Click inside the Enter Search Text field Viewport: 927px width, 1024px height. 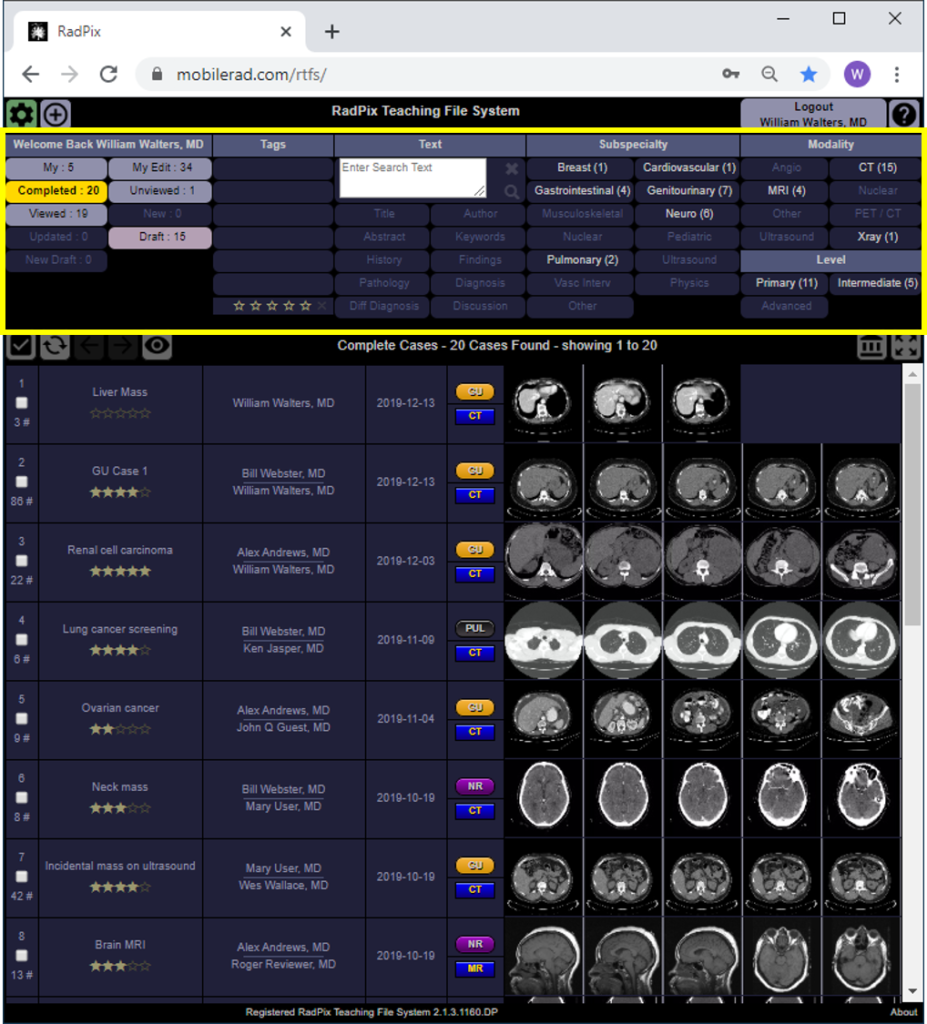(411, 177)
